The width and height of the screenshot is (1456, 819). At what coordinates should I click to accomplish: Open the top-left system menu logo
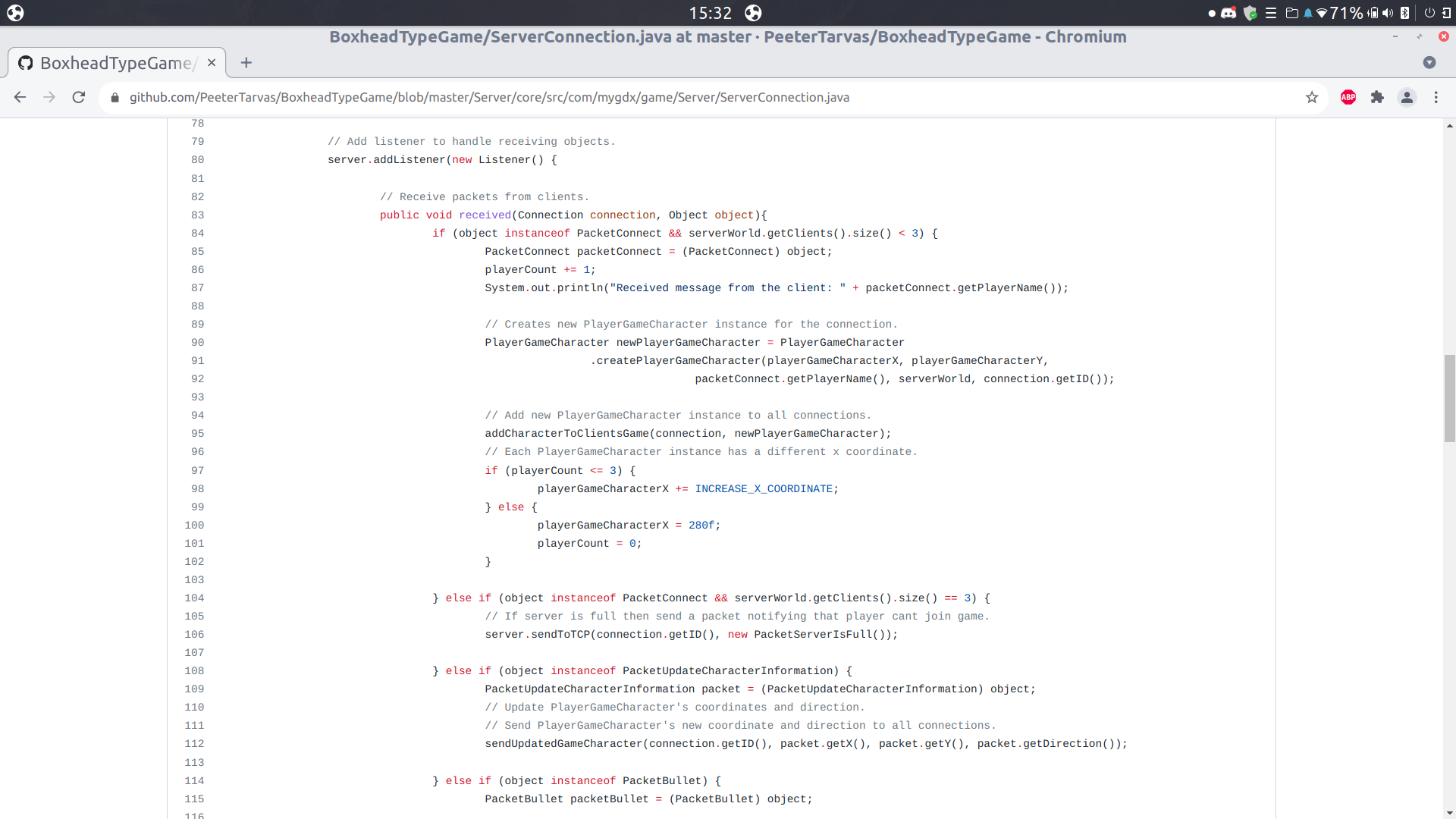[15, 13]
